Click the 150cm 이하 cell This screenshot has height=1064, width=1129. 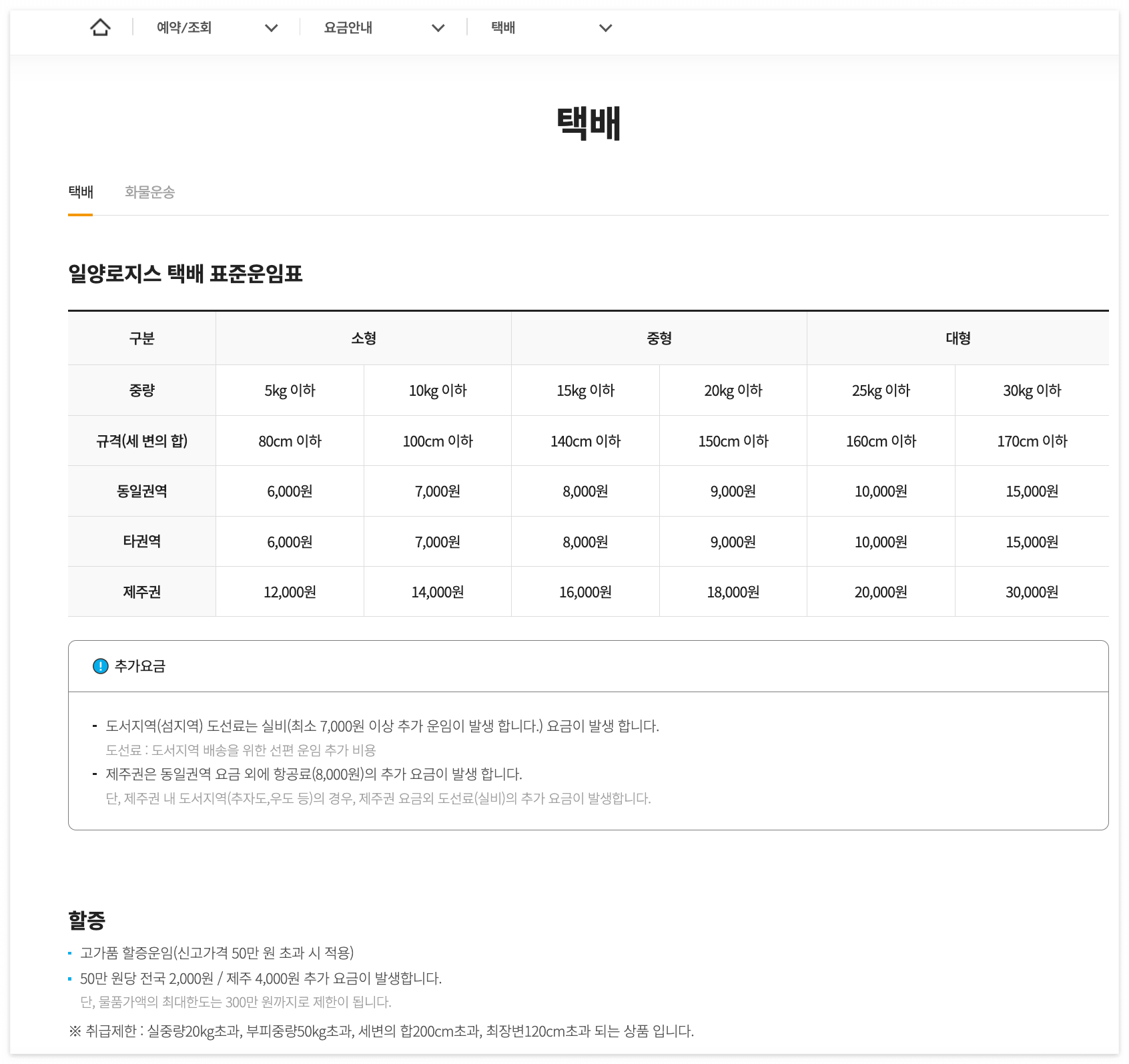[x=733, y=441]
